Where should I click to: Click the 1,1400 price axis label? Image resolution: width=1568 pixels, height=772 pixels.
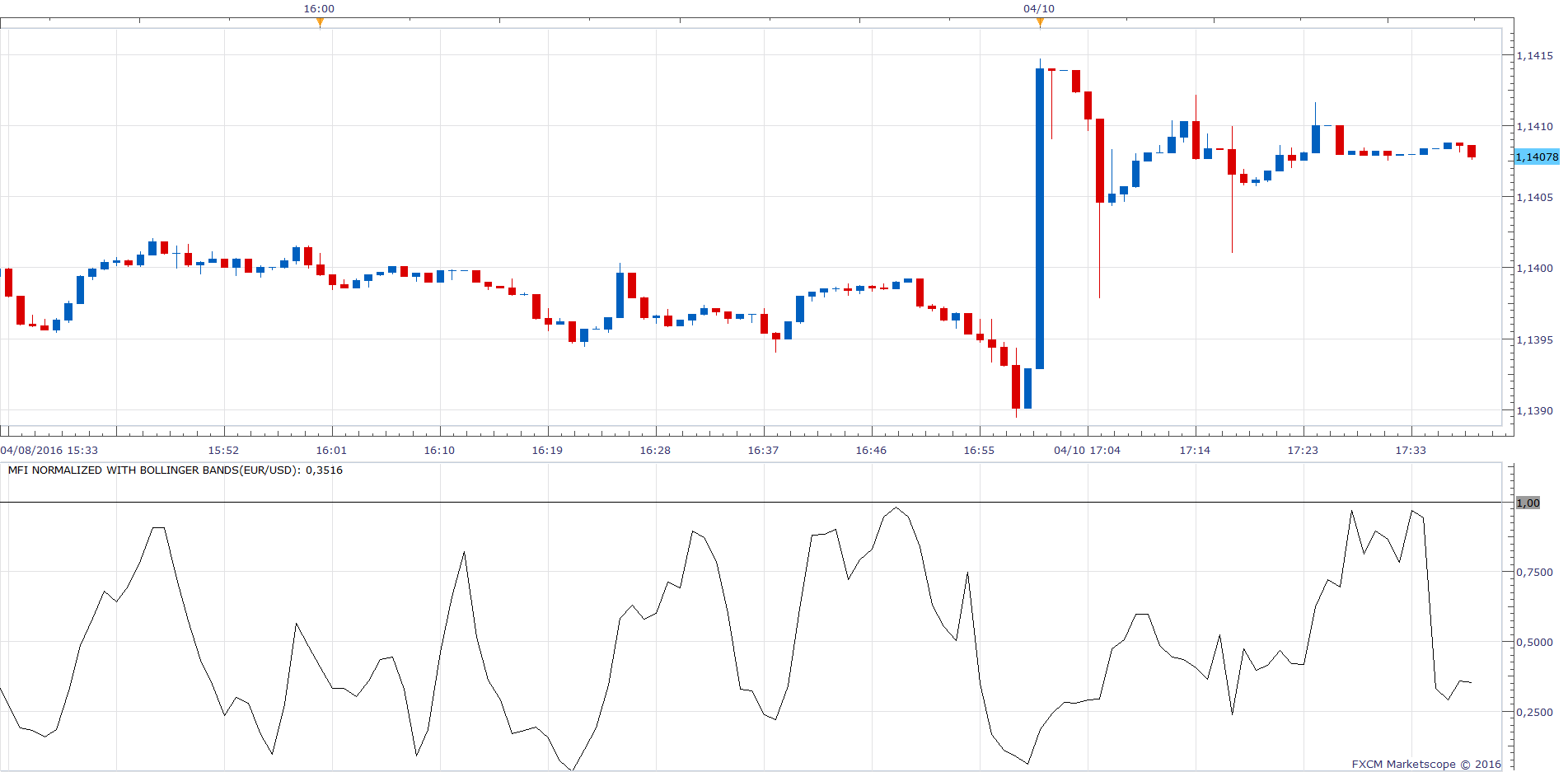point(1535,269)
